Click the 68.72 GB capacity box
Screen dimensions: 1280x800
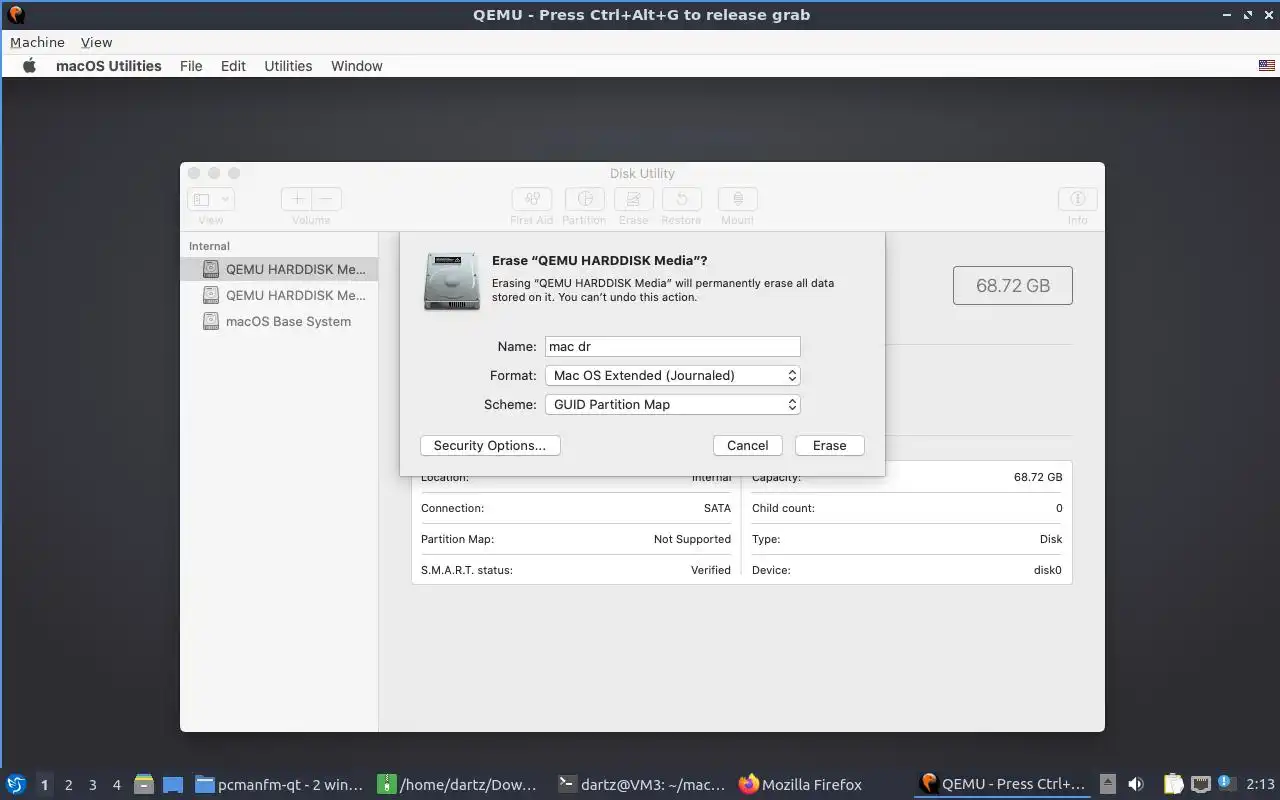1013,285
